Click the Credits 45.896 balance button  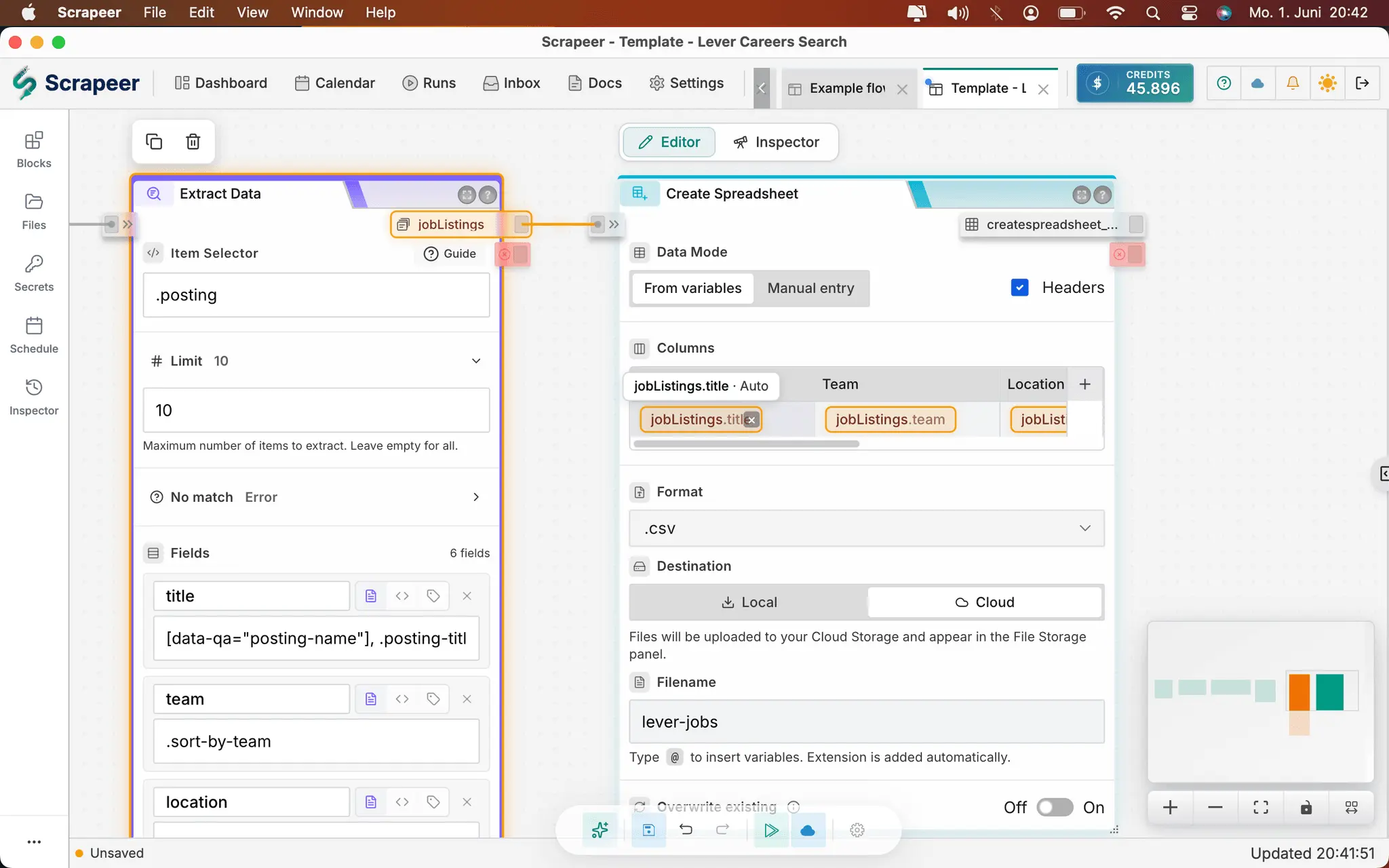click(x=1135, y=83)
